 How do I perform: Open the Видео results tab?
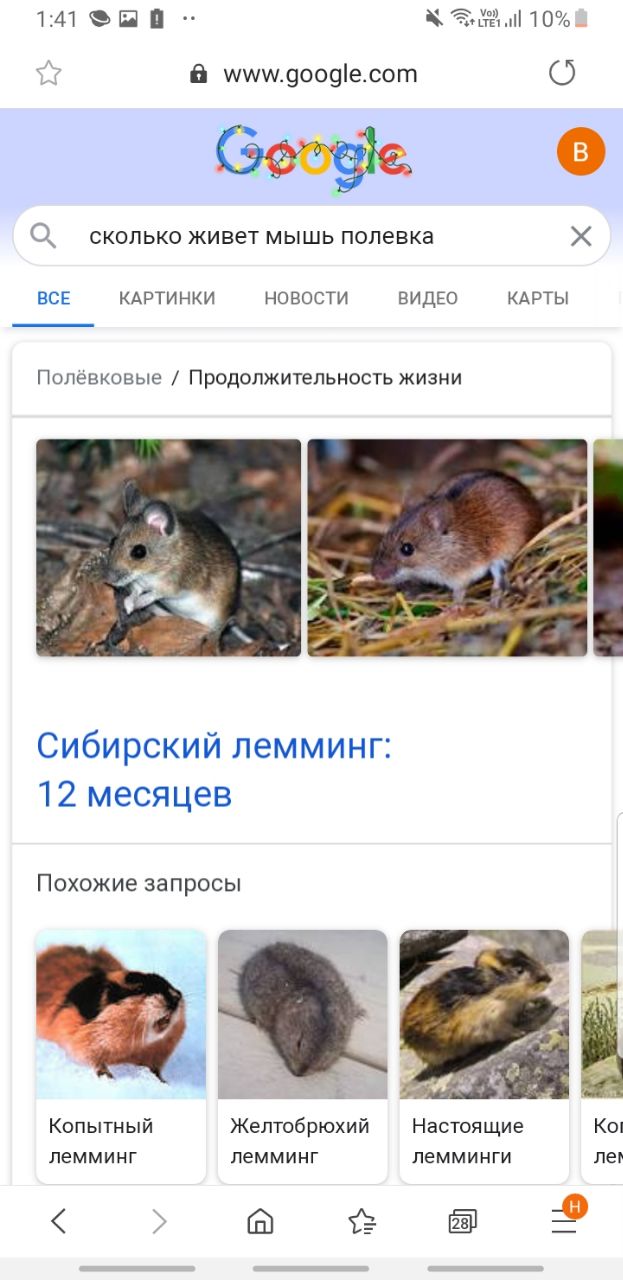click(x=427, y=298)
